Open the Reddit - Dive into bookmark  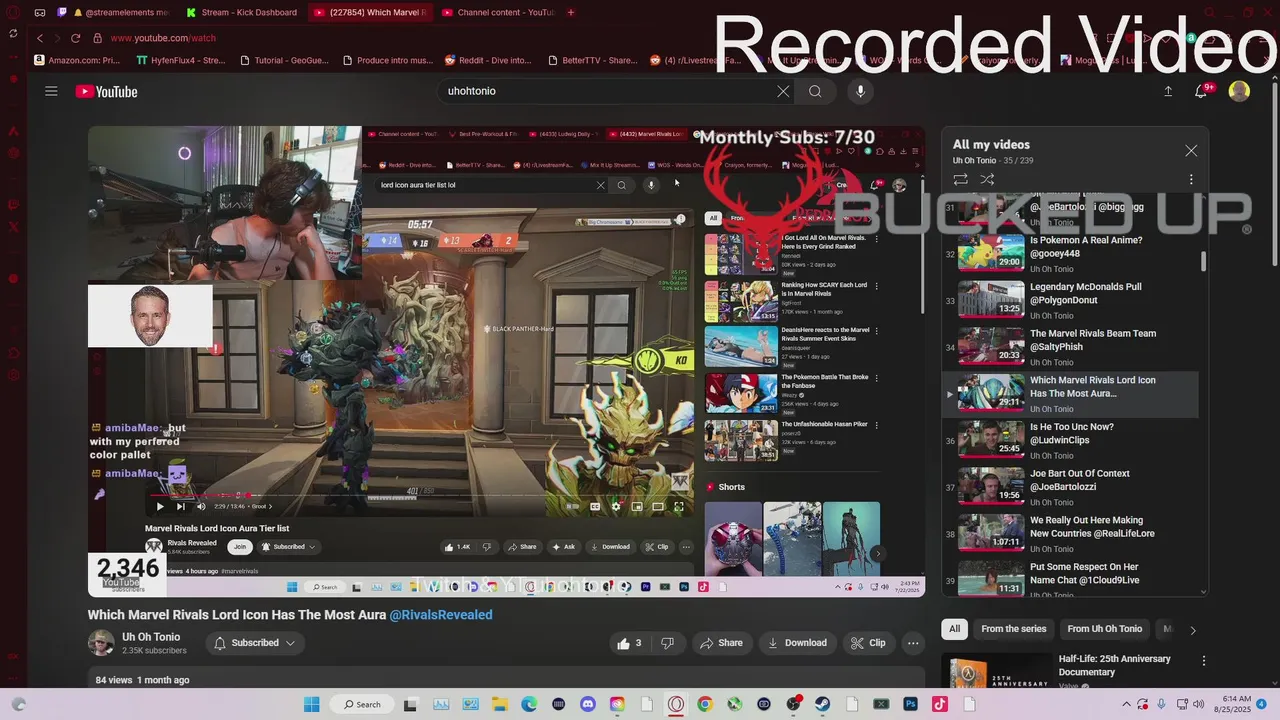pyautogui.click(x=488, y=60)
